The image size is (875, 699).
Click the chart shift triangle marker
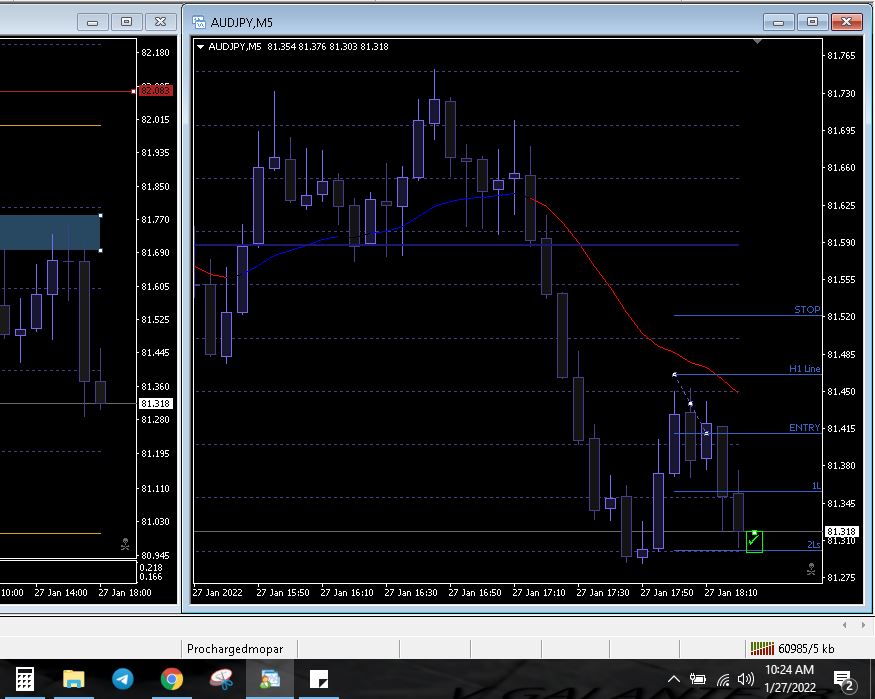[x=757, y=43]
